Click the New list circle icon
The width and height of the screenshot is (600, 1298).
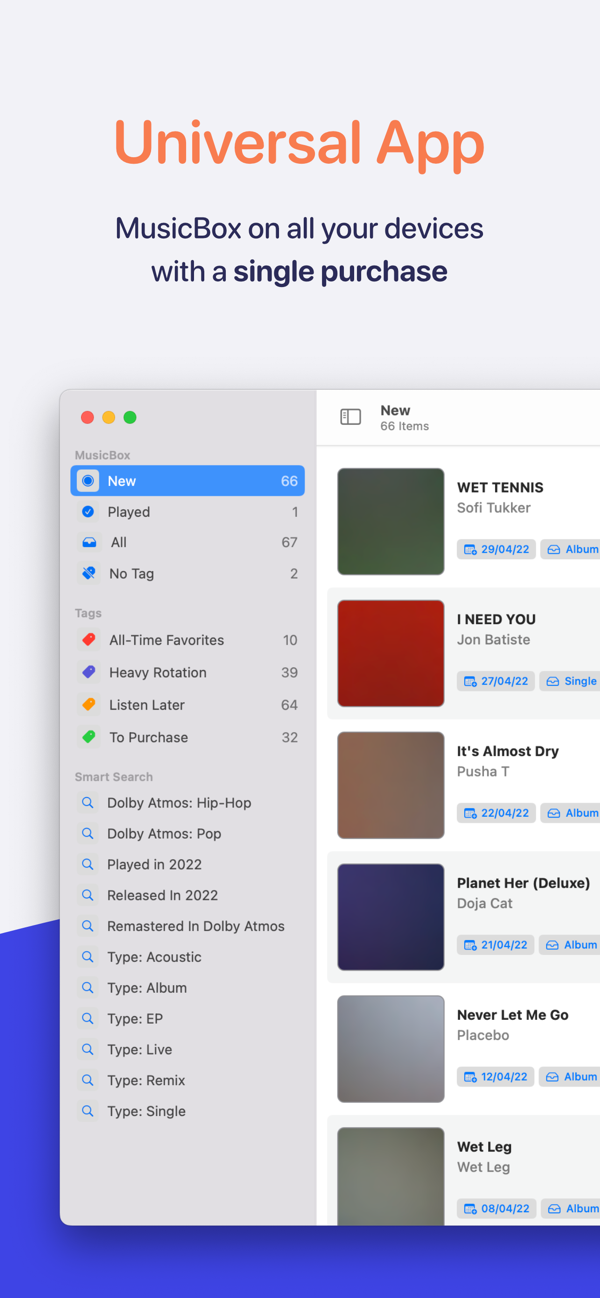coord(88,481)
